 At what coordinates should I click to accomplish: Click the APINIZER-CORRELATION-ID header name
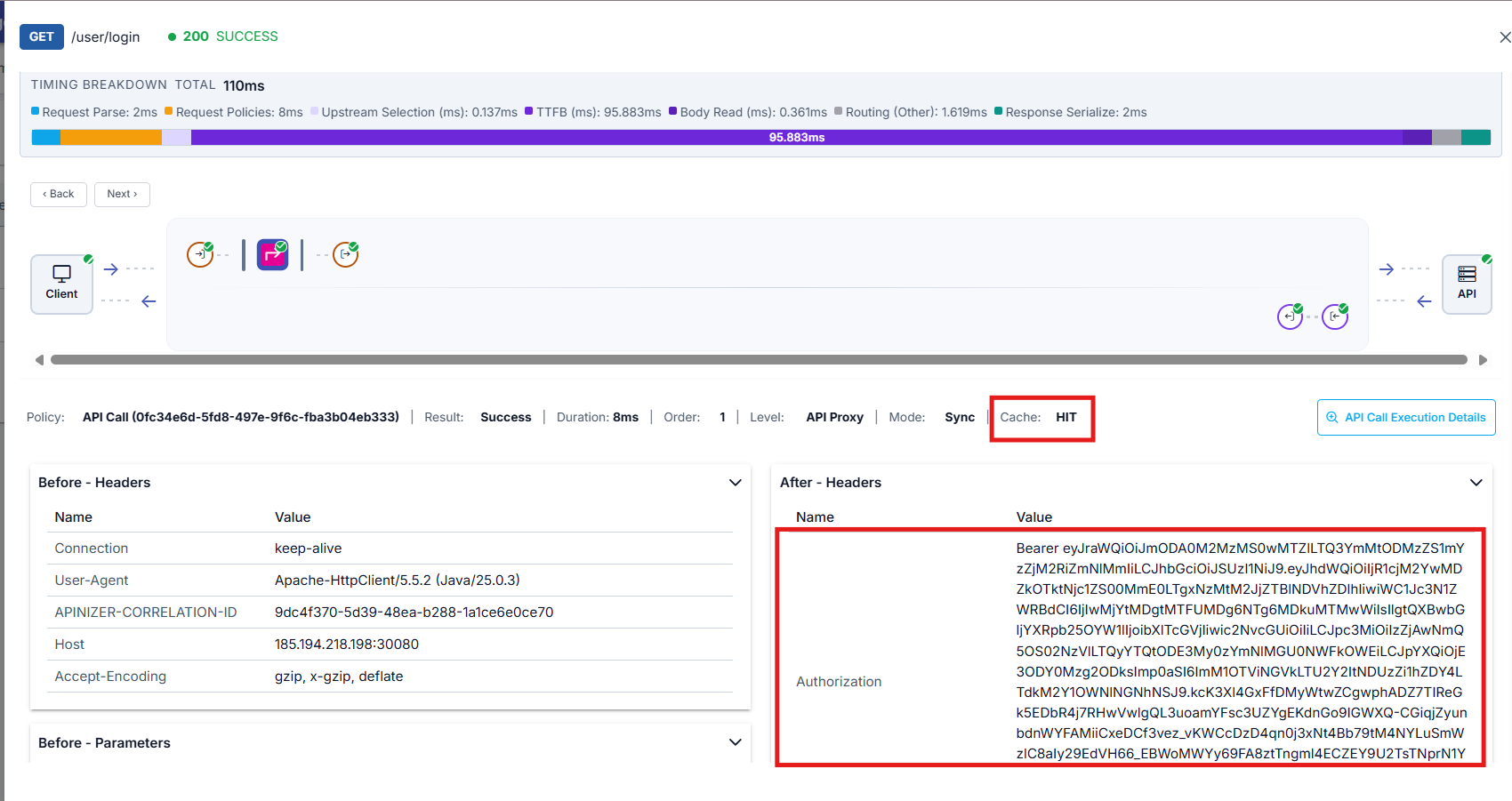(x=146, y=613)
